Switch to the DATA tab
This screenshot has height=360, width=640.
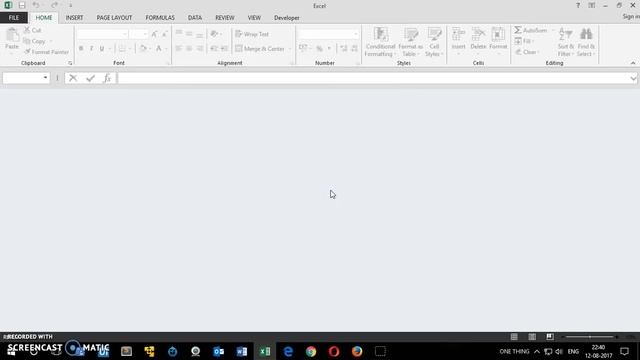click(195, 18)
